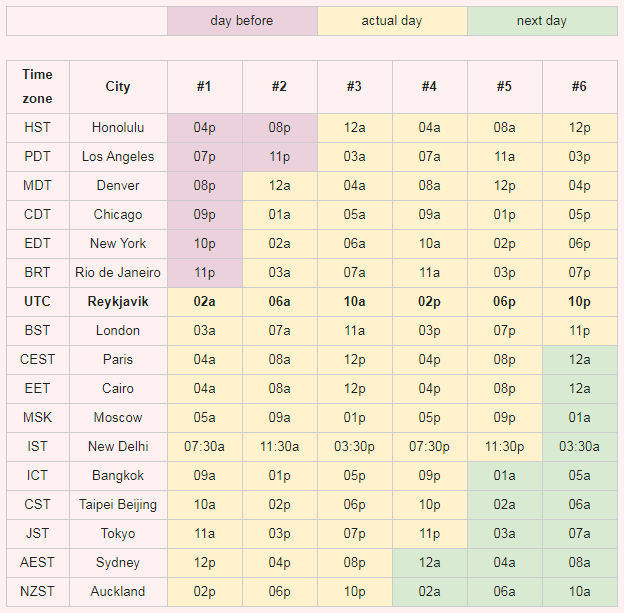Select the 'Time zone' column header

coord(38,87)
